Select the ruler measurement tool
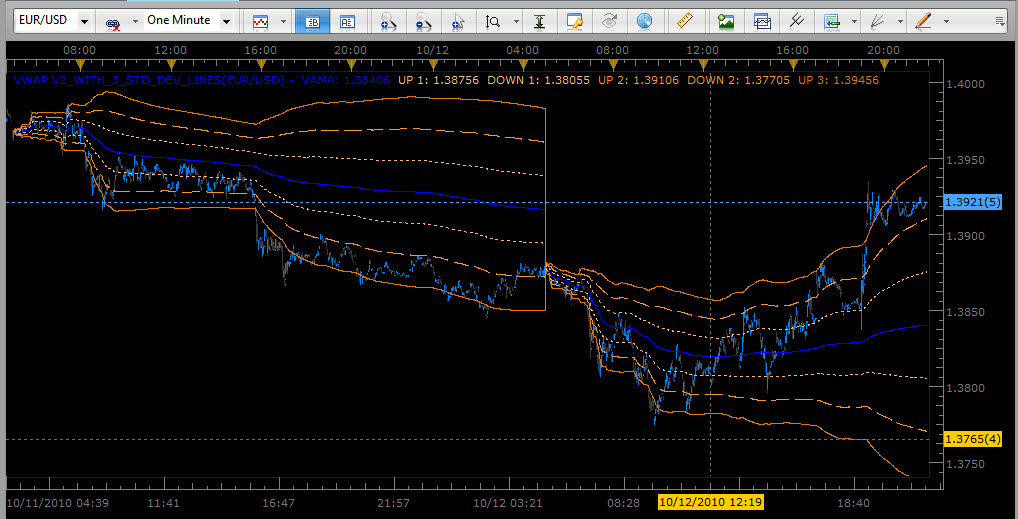 tap(685, 22)
